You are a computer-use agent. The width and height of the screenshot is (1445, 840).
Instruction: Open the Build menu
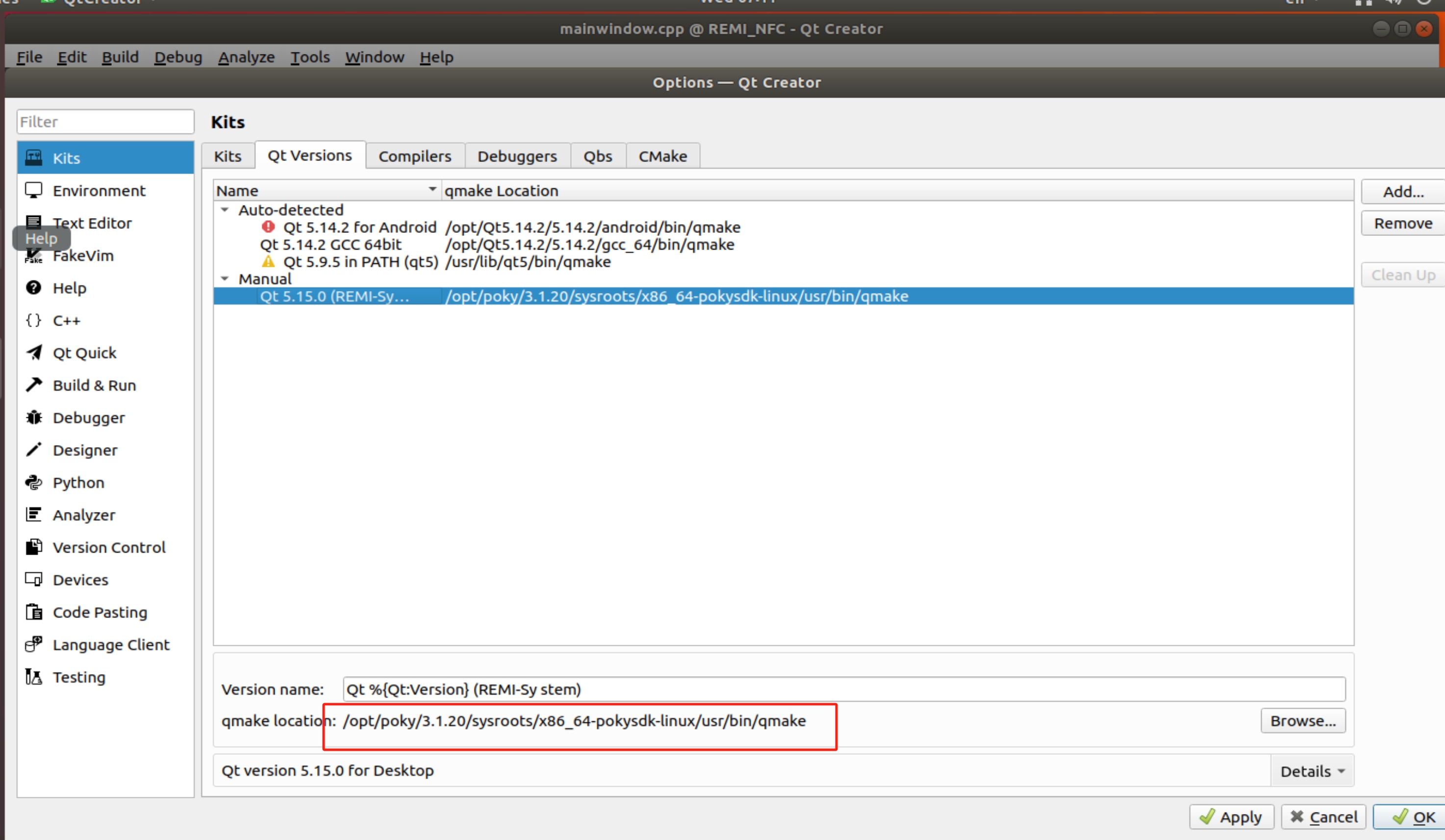pyautogui.click(x=120, y=57)
